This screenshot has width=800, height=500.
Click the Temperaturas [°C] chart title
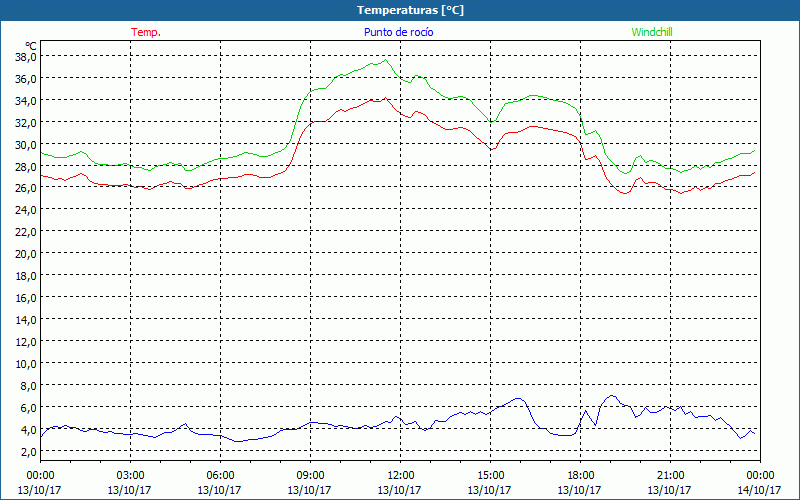[410, 10]
